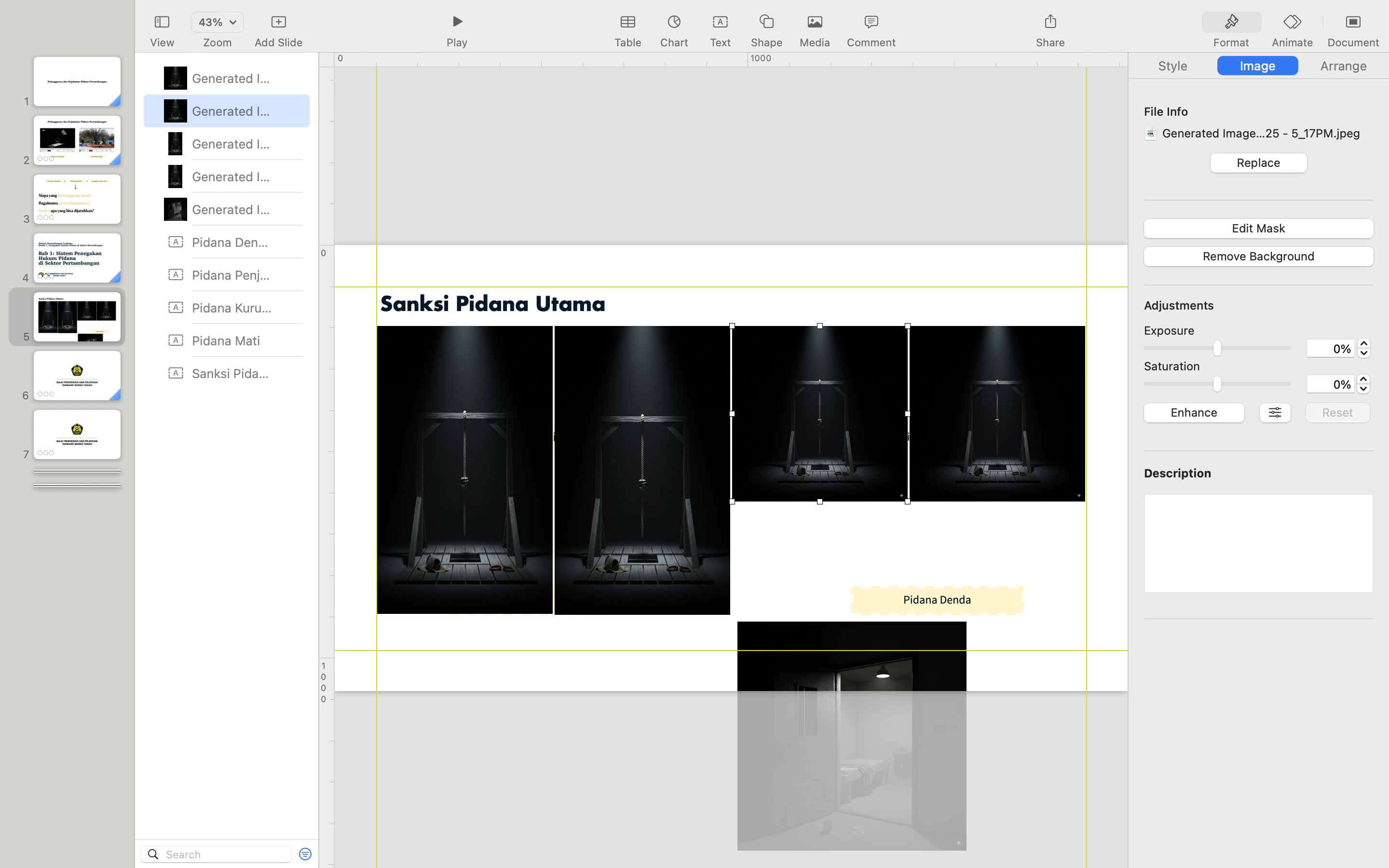Toggle the Format inspector sidebar
Viewport: 1389px width, 868px height.
[1231, 22]
